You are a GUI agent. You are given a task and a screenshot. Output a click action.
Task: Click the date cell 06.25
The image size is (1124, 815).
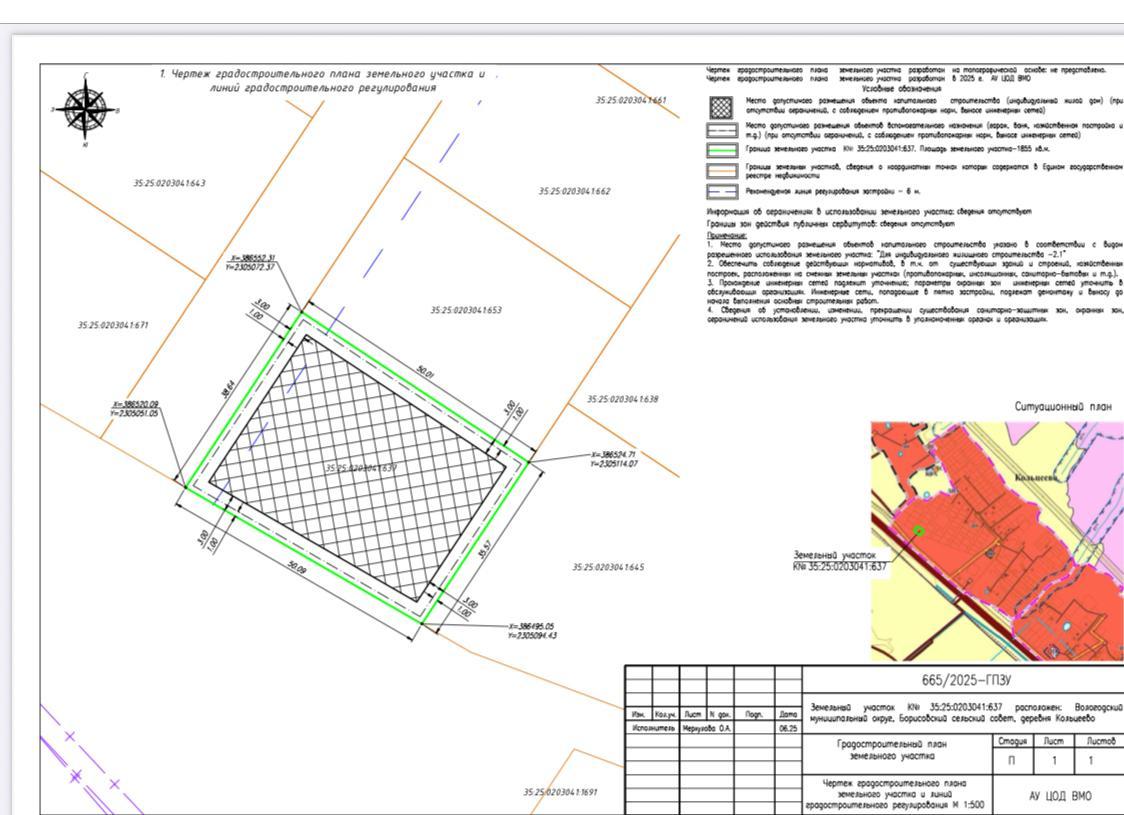787,729
